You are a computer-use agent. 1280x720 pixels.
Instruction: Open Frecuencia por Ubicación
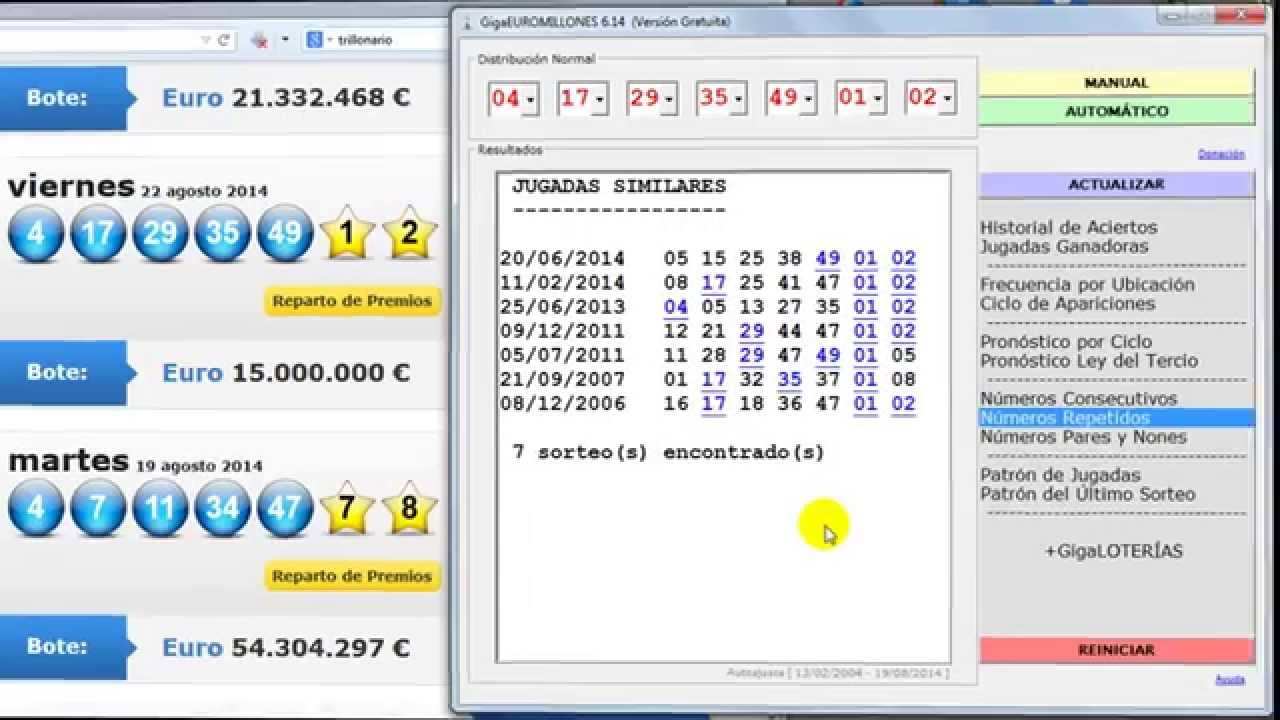pos(1087,285)
